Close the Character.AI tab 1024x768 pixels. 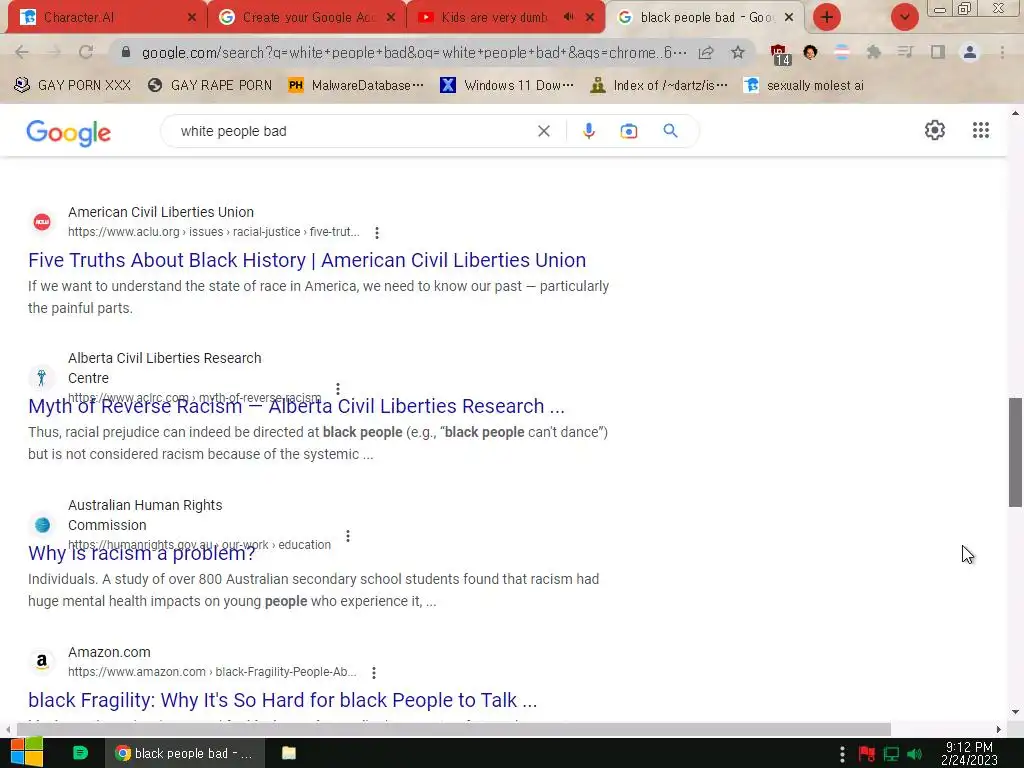point(191,18)
